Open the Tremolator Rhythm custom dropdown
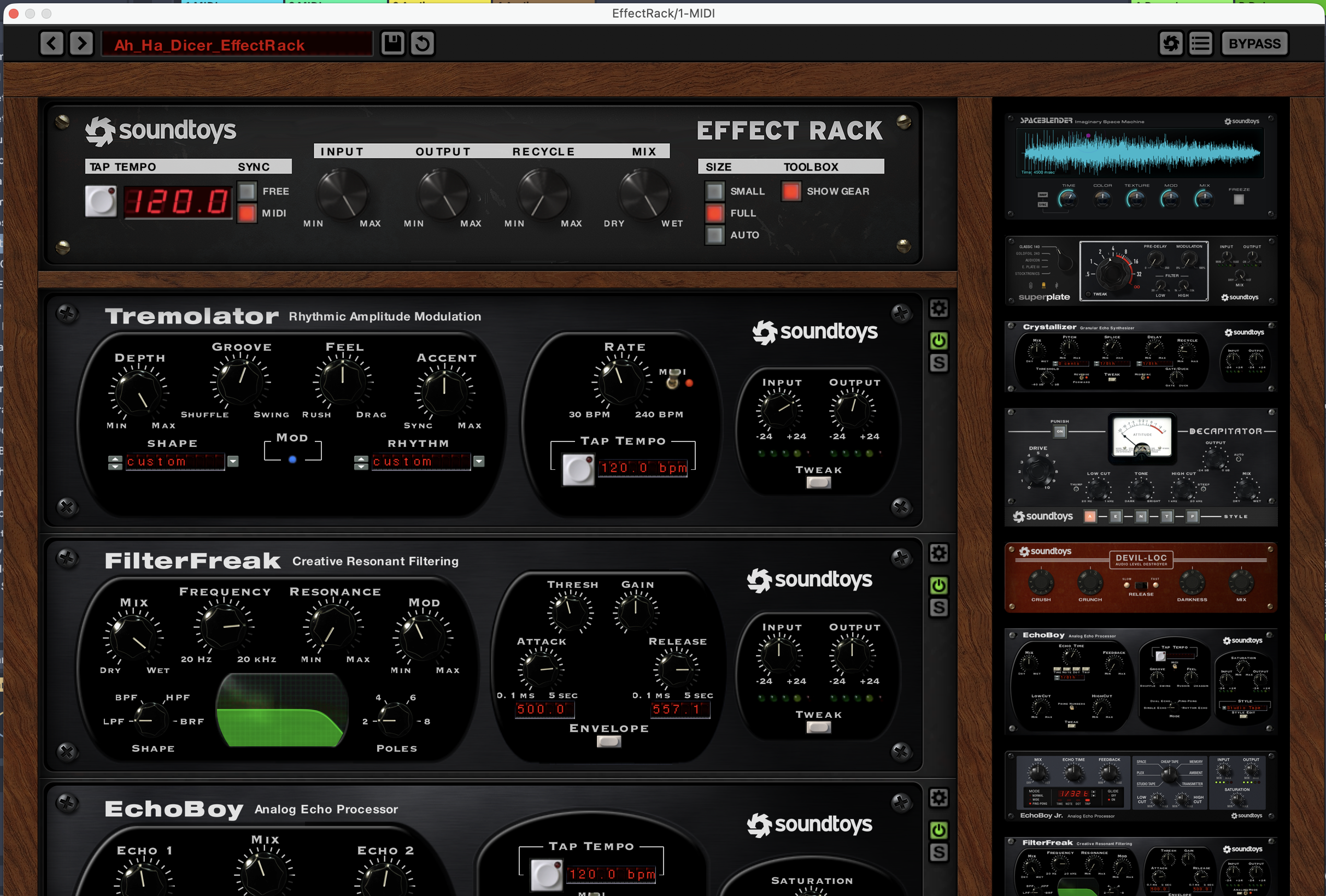Viewport: 1326px width, 896px height. click(x=478, y=462)
